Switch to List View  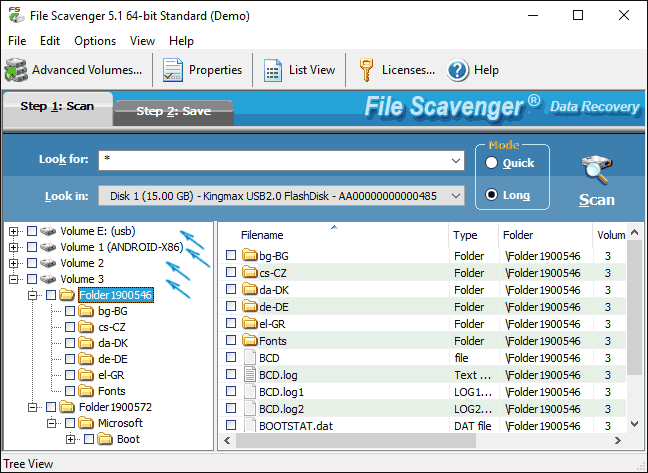pyautogui.click(x=273, y=70)
